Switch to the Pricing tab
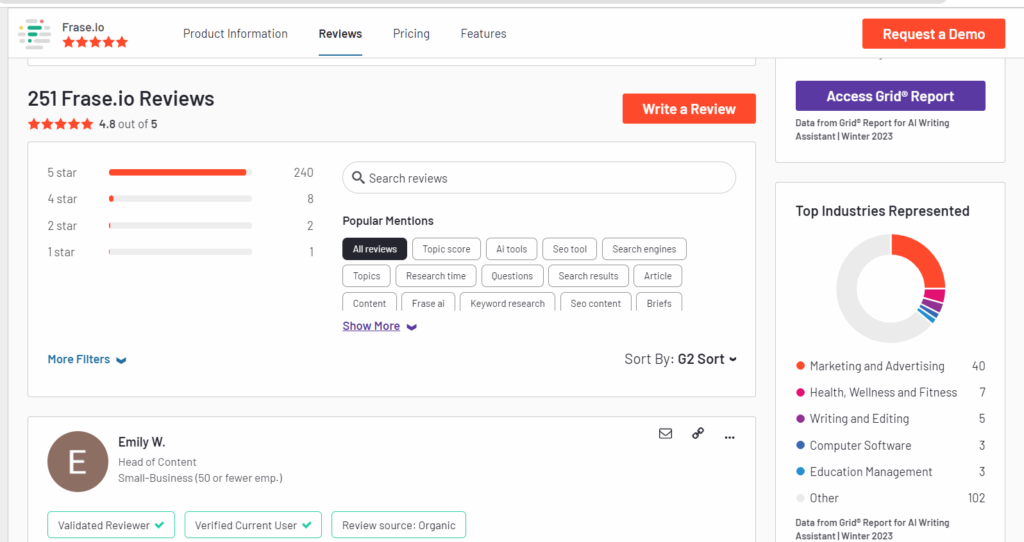Image resolution: width=1024 pixels, height=542 pixels. tap(411, 34)
